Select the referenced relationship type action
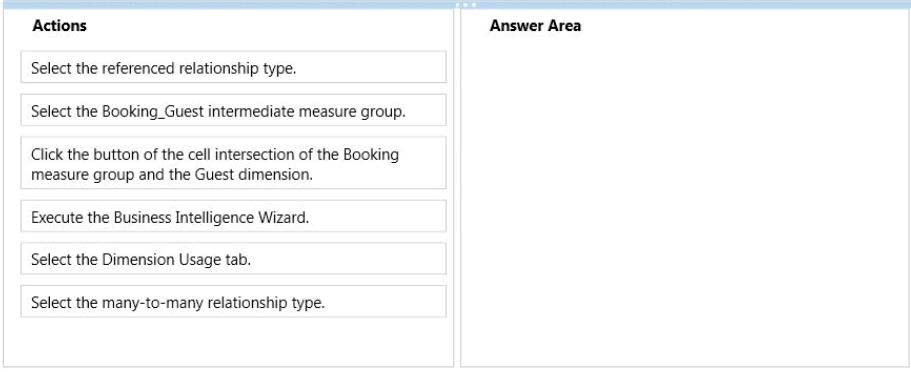 click(x=233, y=67)
